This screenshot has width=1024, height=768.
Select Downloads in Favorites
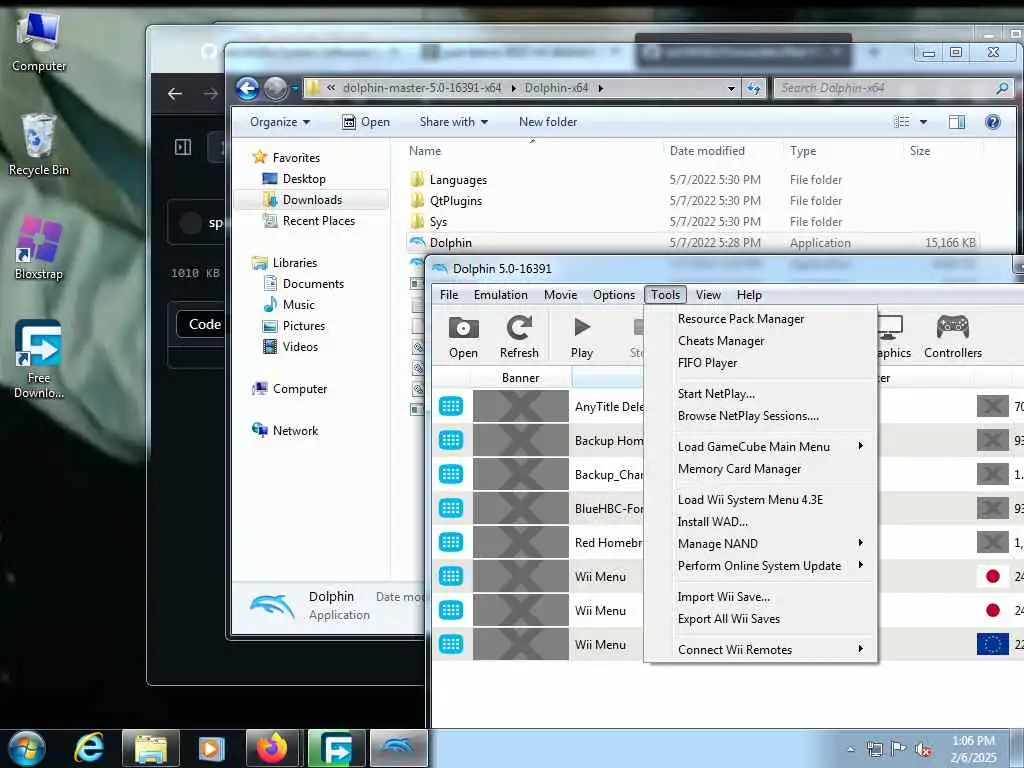pos(312,200)
